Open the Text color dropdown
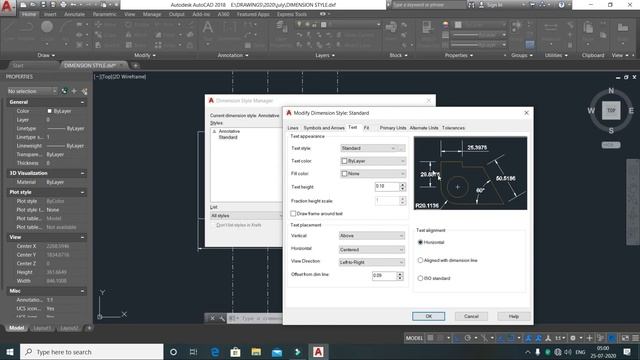Screen dimensions: 640x360 373,161
